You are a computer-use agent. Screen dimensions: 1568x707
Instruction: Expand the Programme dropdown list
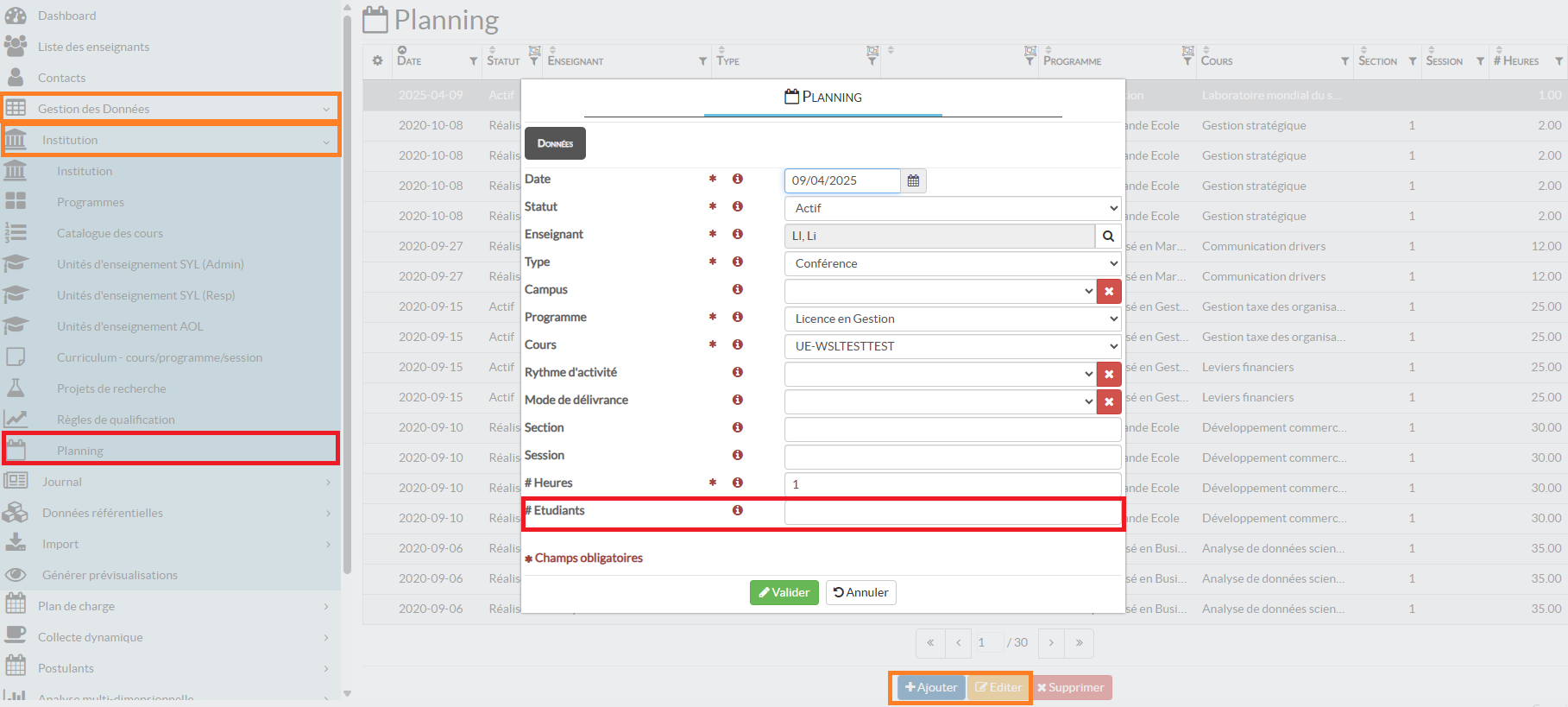click(952, 319)
